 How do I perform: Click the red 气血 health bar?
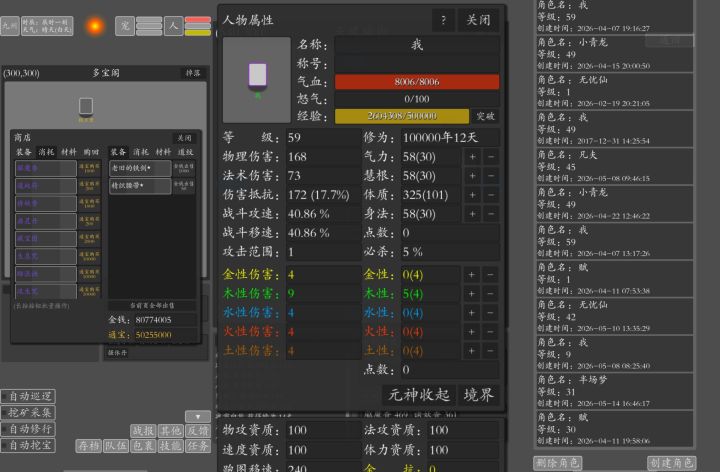(x=417, y=82)
